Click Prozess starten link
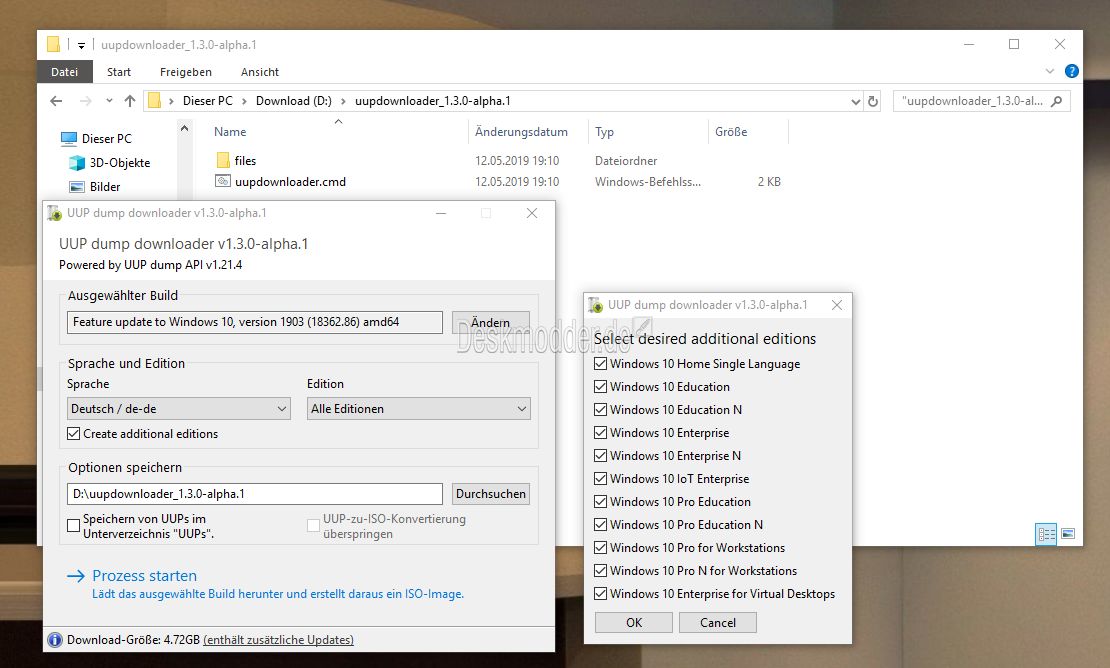Image resolution: width=1110 pixels, height=668 pixels. click(144, 576)
